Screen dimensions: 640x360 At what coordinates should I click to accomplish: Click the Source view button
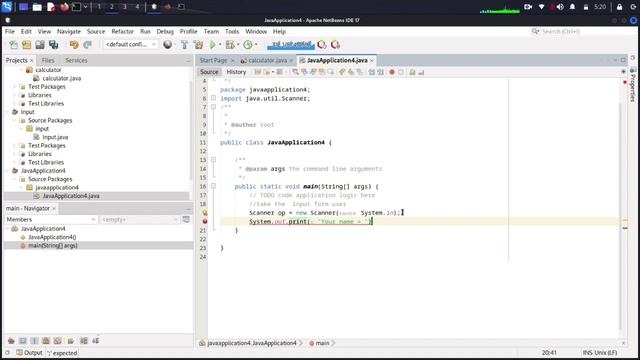click(209, 72)
